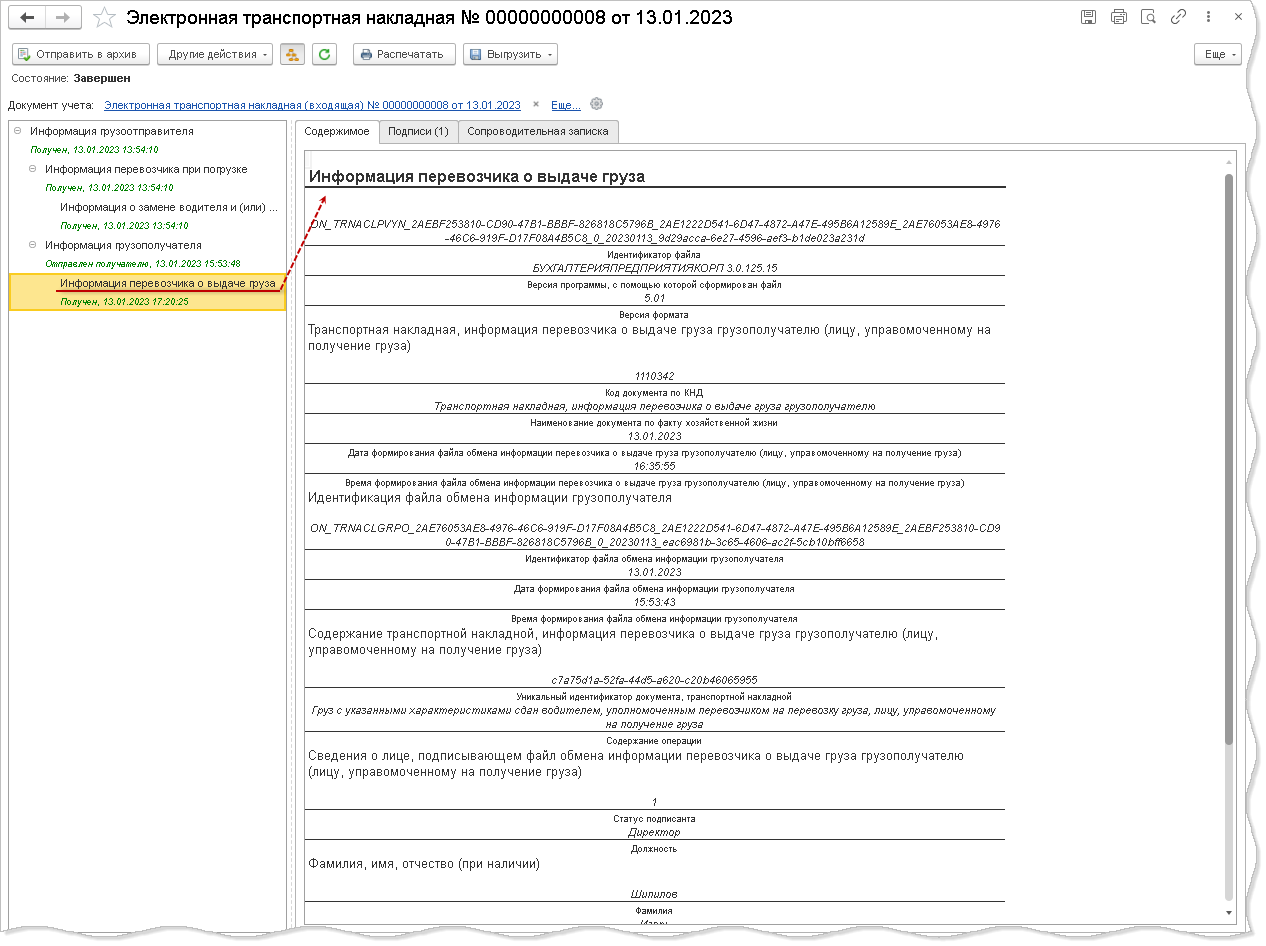Click the save floppy icon in title bar
1266x946 pixels.
(x=1089, y=17)
